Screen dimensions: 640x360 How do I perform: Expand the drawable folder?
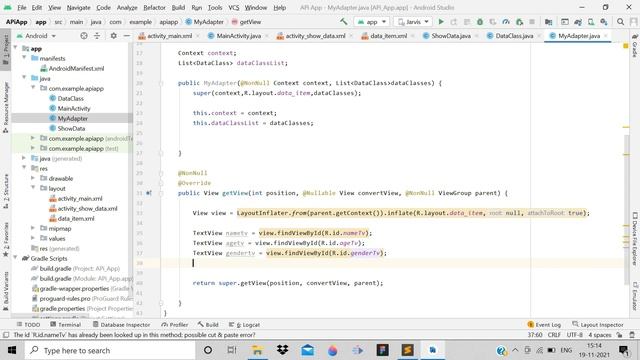click(x=33, y=178)
